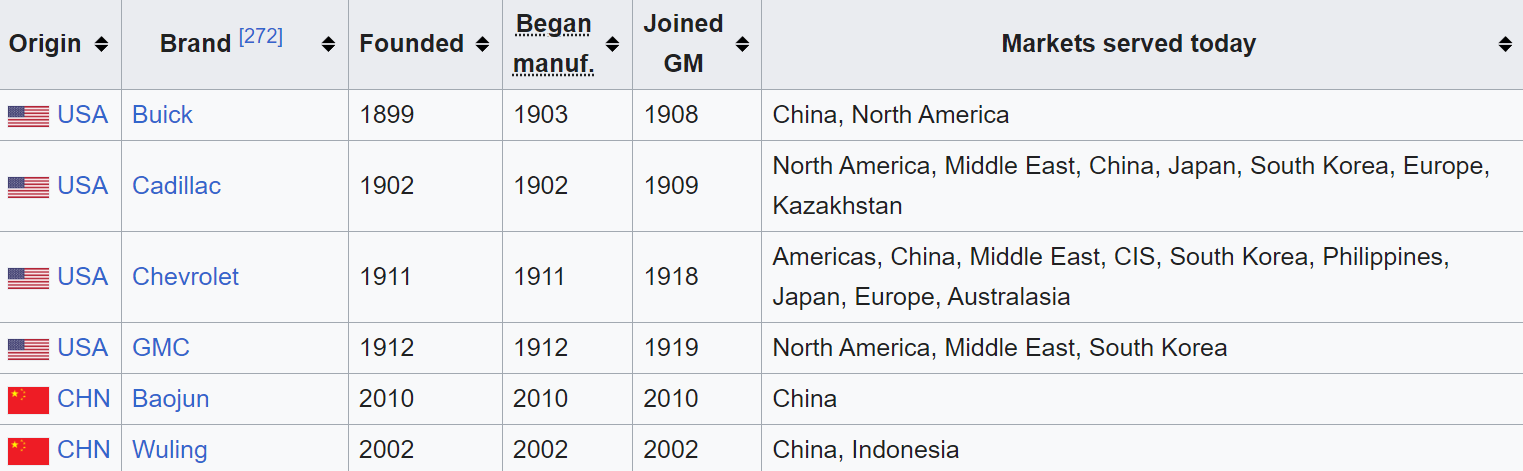Sort by Markets served today arrows
This screenshot has width=1523, height=471.
pyautogui.click(x=1505, y=44)
